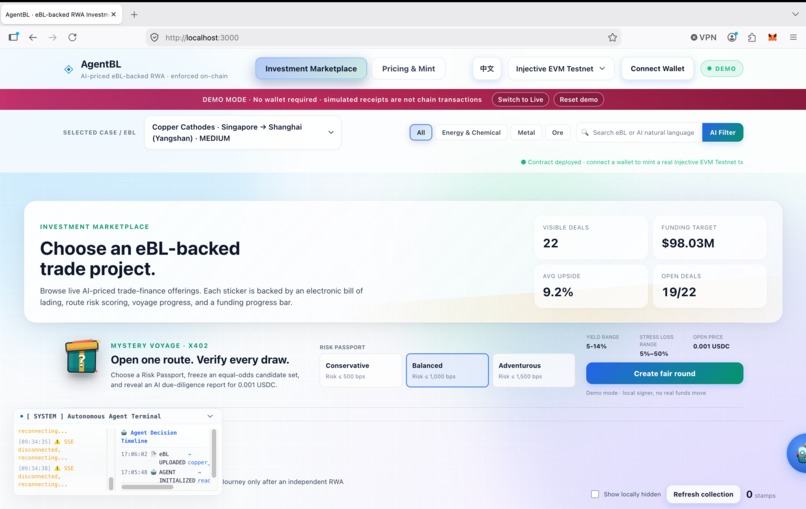Screen dimensions: 806x509
Task: Collapse the Autonomous Agent Terminal chevron
Action: (210, 416)
